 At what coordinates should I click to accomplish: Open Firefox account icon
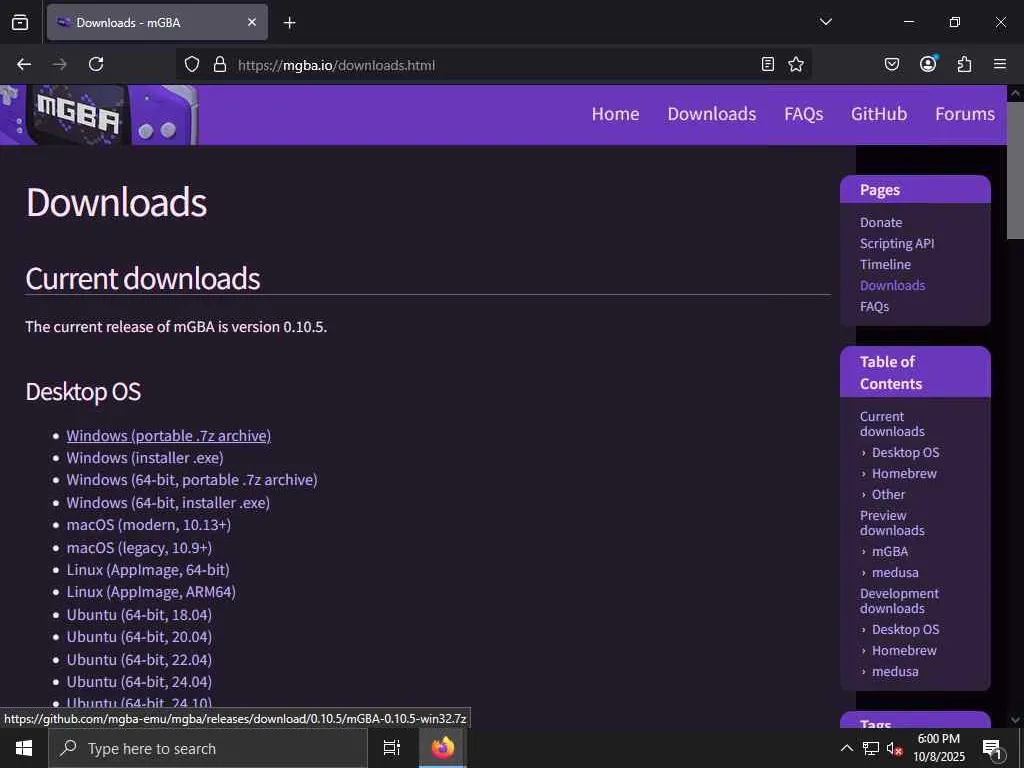click(928, 64)
